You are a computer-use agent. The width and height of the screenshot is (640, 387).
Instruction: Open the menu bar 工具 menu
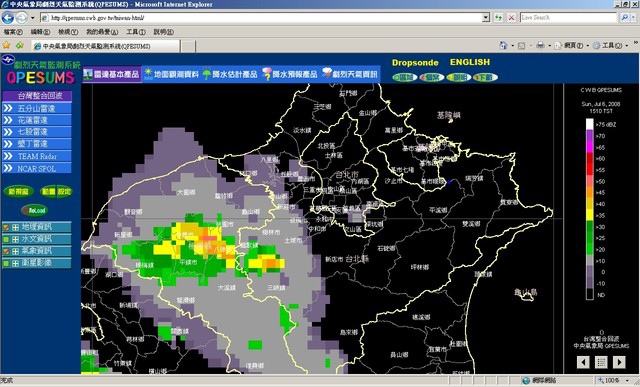136,32
